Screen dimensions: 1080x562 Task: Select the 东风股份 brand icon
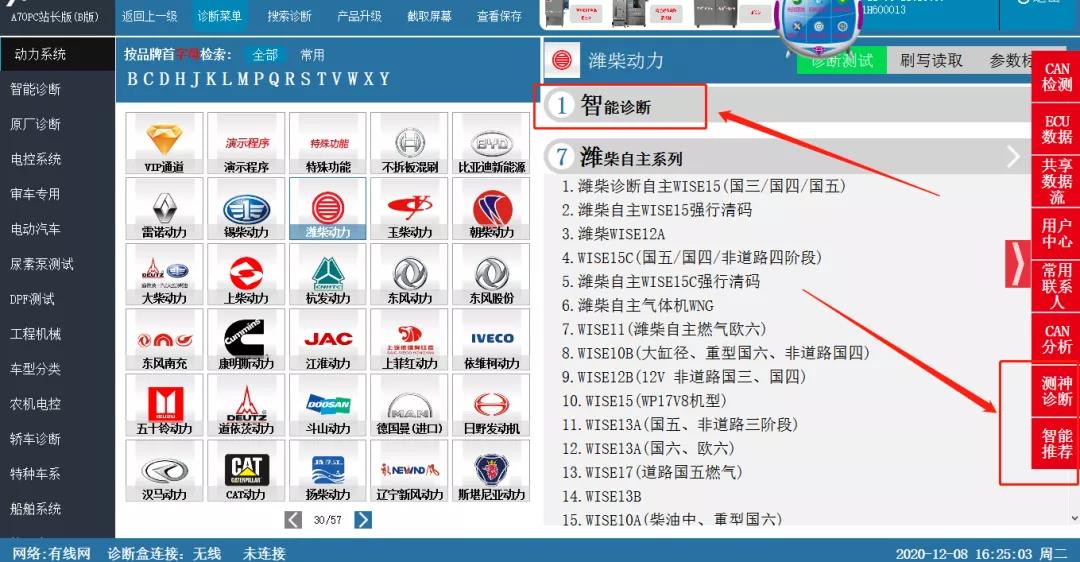(491, 274)
